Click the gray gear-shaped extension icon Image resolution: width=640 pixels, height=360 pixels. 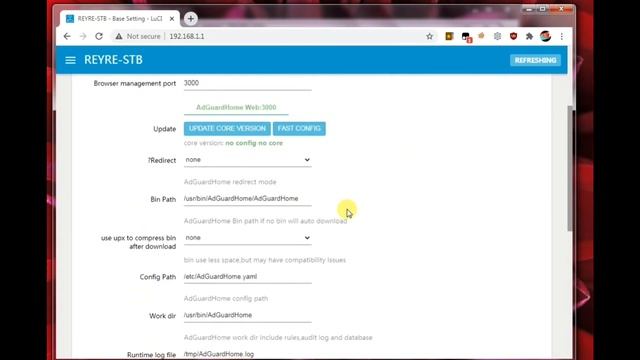pyautogui.click(x=497, y=36)
